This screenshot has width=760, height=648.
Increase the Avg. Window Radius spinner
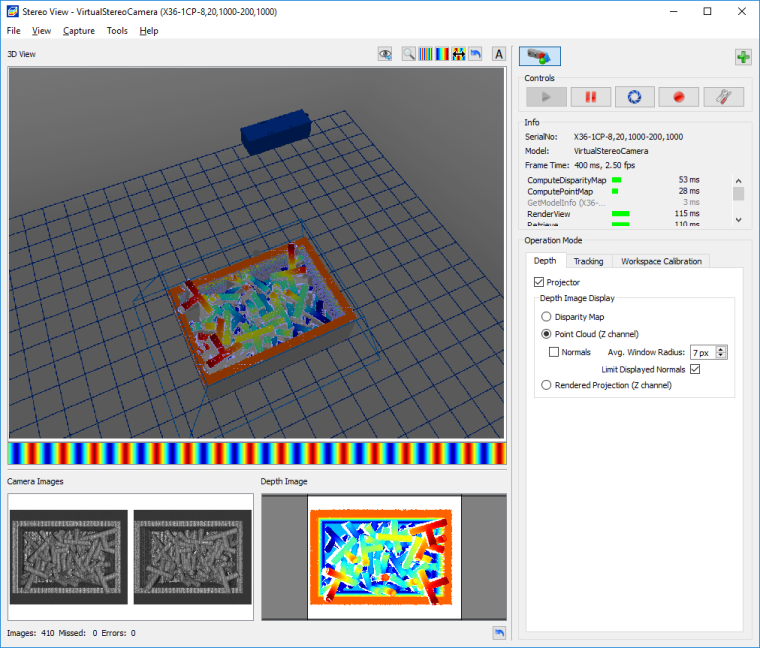pos(721,348)
